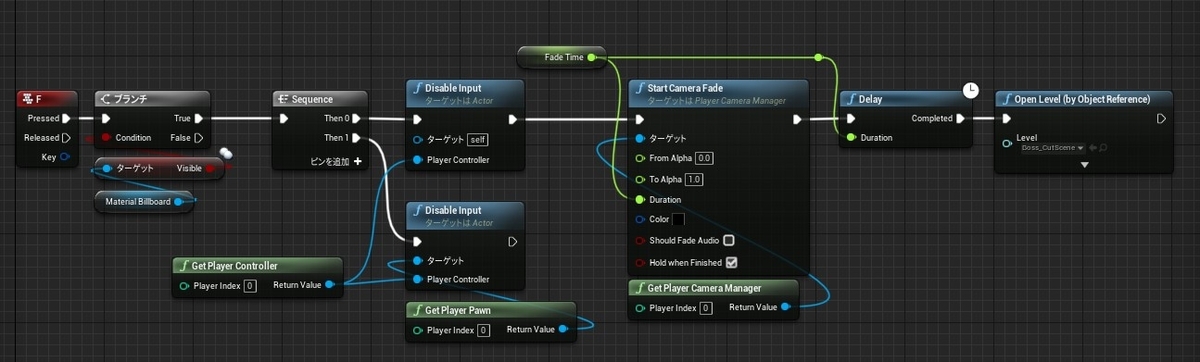This screenshot has width=1200, height=362.
Task: Click the Delay node clock icon
Action: click(x=970, y=90)
